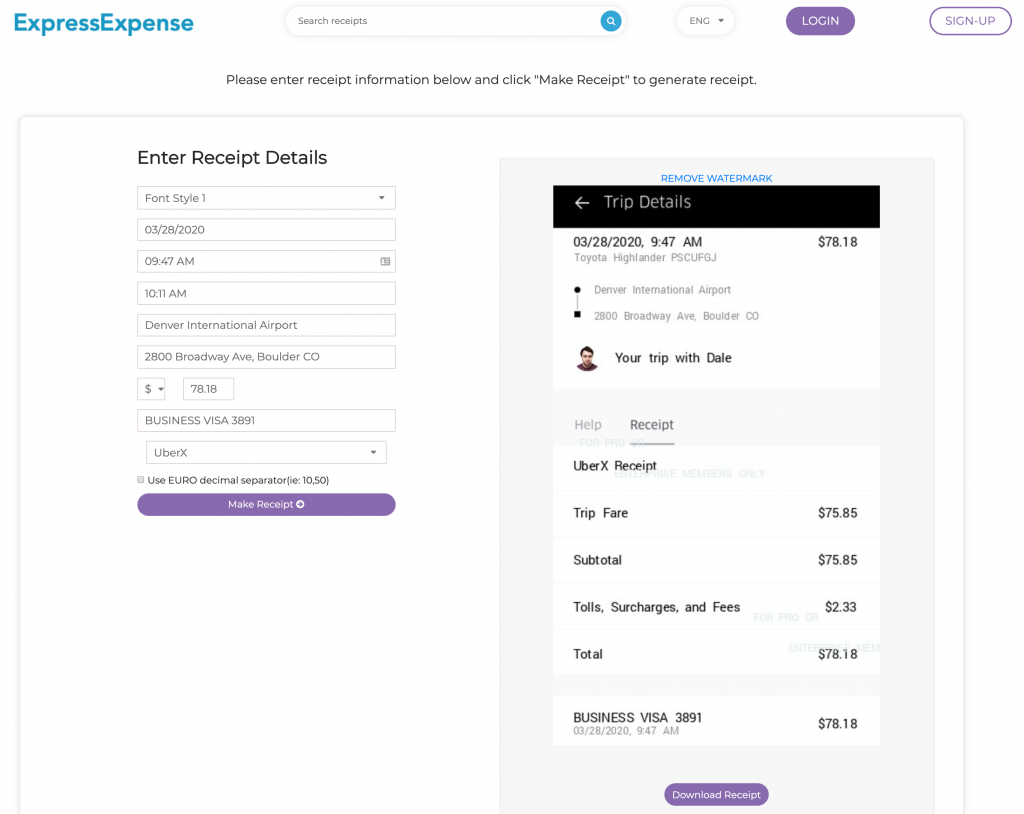The height and width of the screenshot is (814, 1024).
Task: Switch to the Help tab
Action: click(587, 424)
